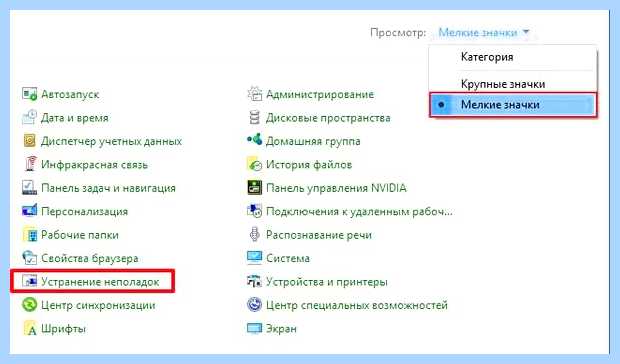Screen dimensions: 620x364
Task: Click the Домашняя группа text
Action: (x=313, y=141)
